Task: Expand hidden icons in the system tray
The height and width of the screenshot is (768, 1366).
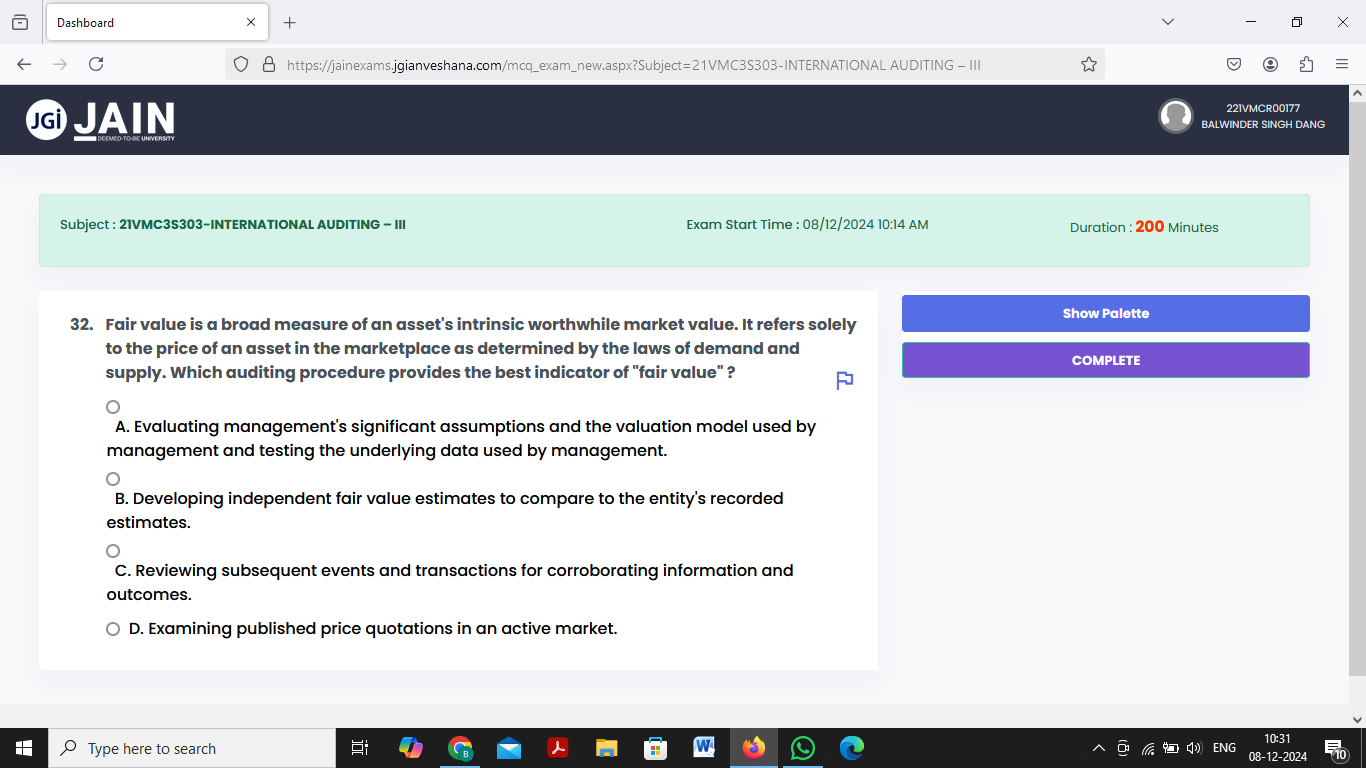Action: coord(1099,747)
